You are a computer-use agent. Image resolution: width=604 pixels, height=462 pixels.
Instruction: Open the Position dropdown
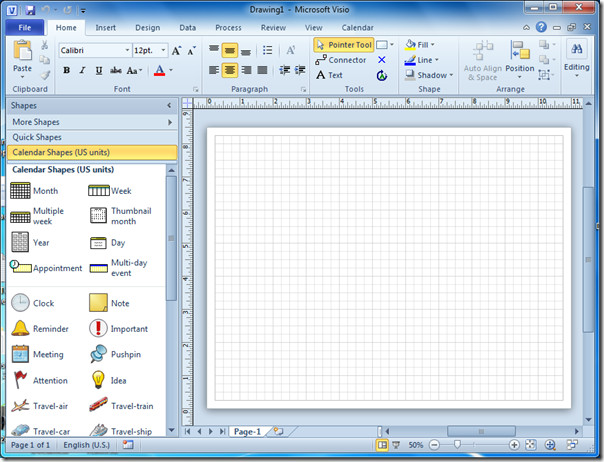pos(520,60)
